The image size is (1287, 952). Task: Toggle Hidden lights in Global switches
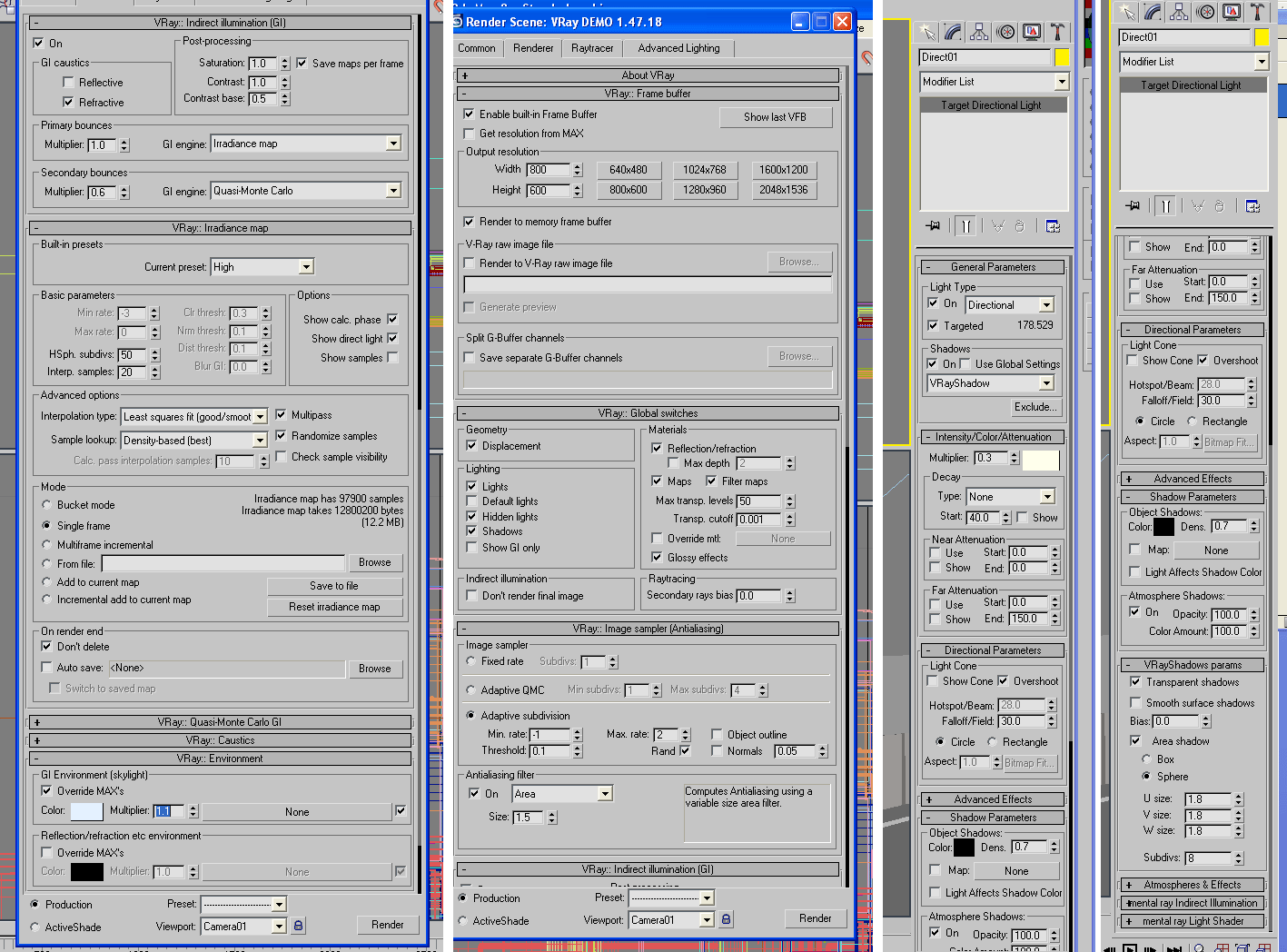[471, 516]
